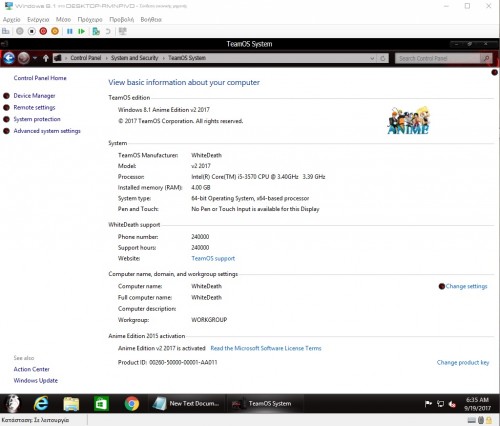Image resolution: width=500 pixels, height=426 pixels.
Task: Click the Anime edition logo image
Action: pos(408,120)
